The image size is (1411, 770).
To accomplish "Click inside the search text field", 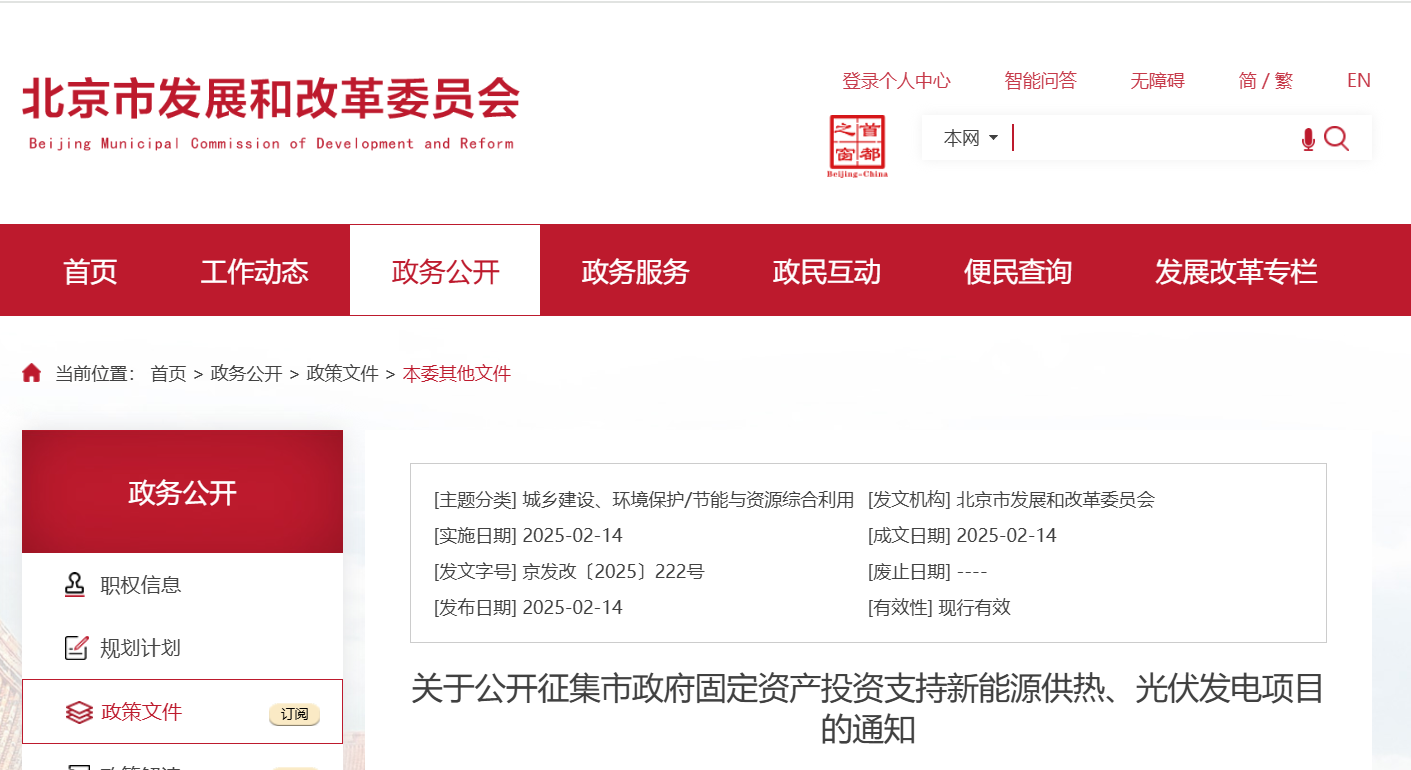I will (1150, 138).
